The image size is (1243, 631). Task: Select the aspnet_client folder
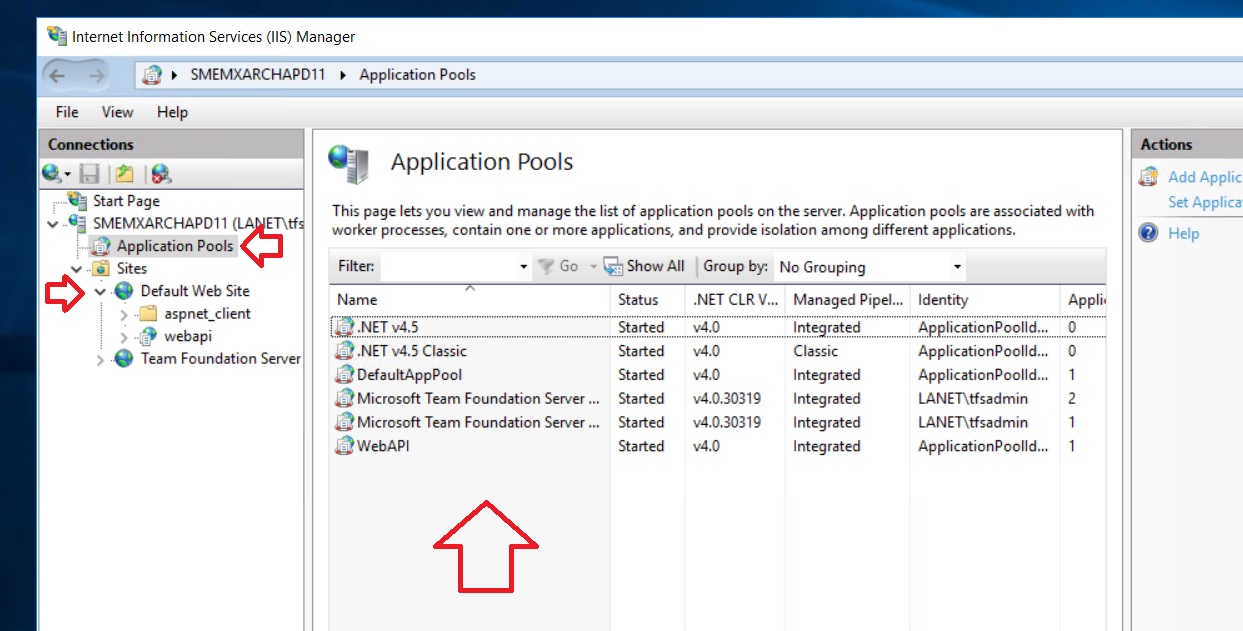207,314
